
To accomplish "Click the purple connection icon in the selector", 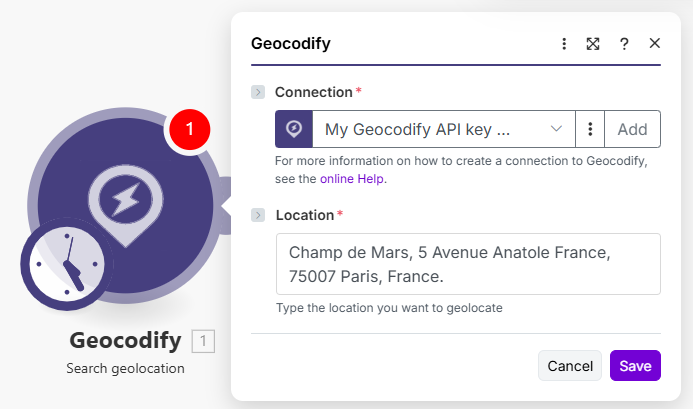I will (294, 129).
